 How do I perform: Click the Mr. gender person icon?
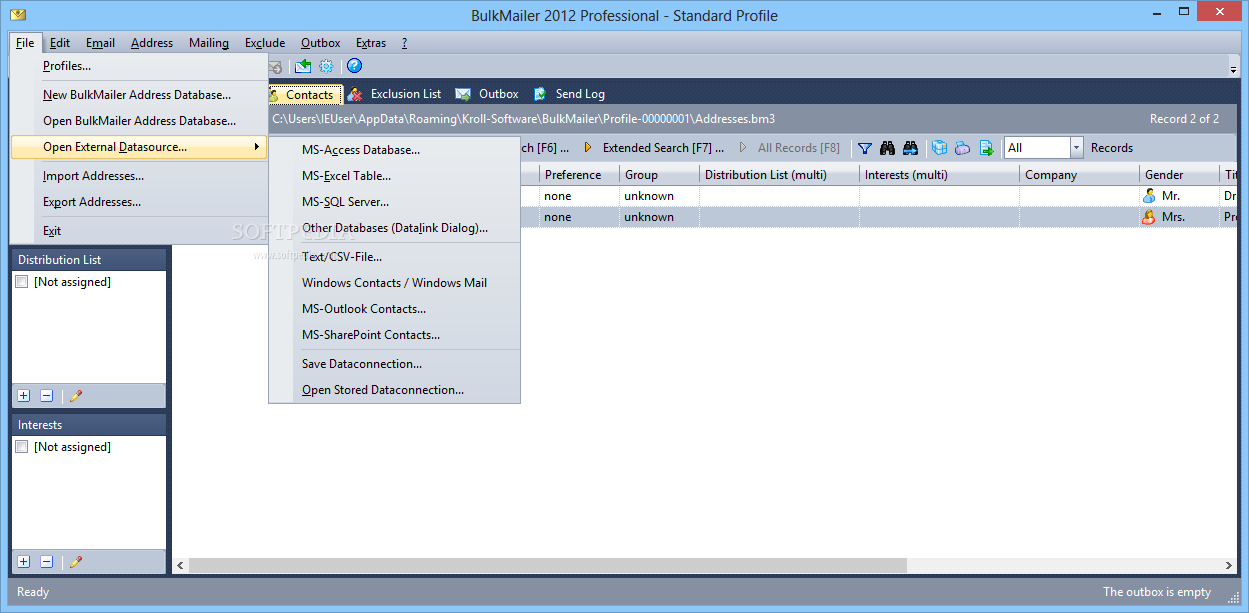coord(1150,196)
